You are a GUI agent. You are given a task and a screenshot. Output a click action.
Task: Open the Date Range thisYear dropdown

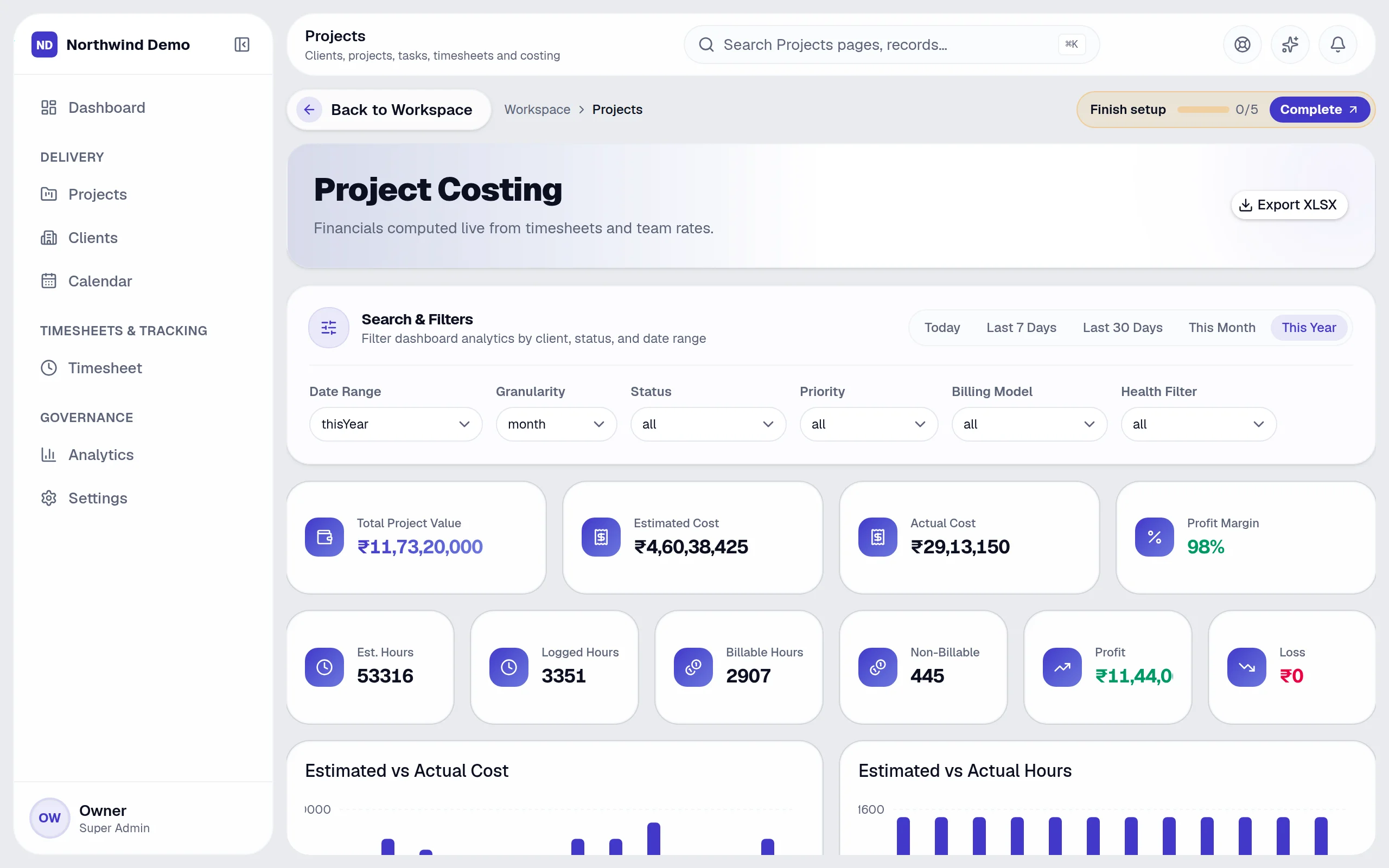396,424
